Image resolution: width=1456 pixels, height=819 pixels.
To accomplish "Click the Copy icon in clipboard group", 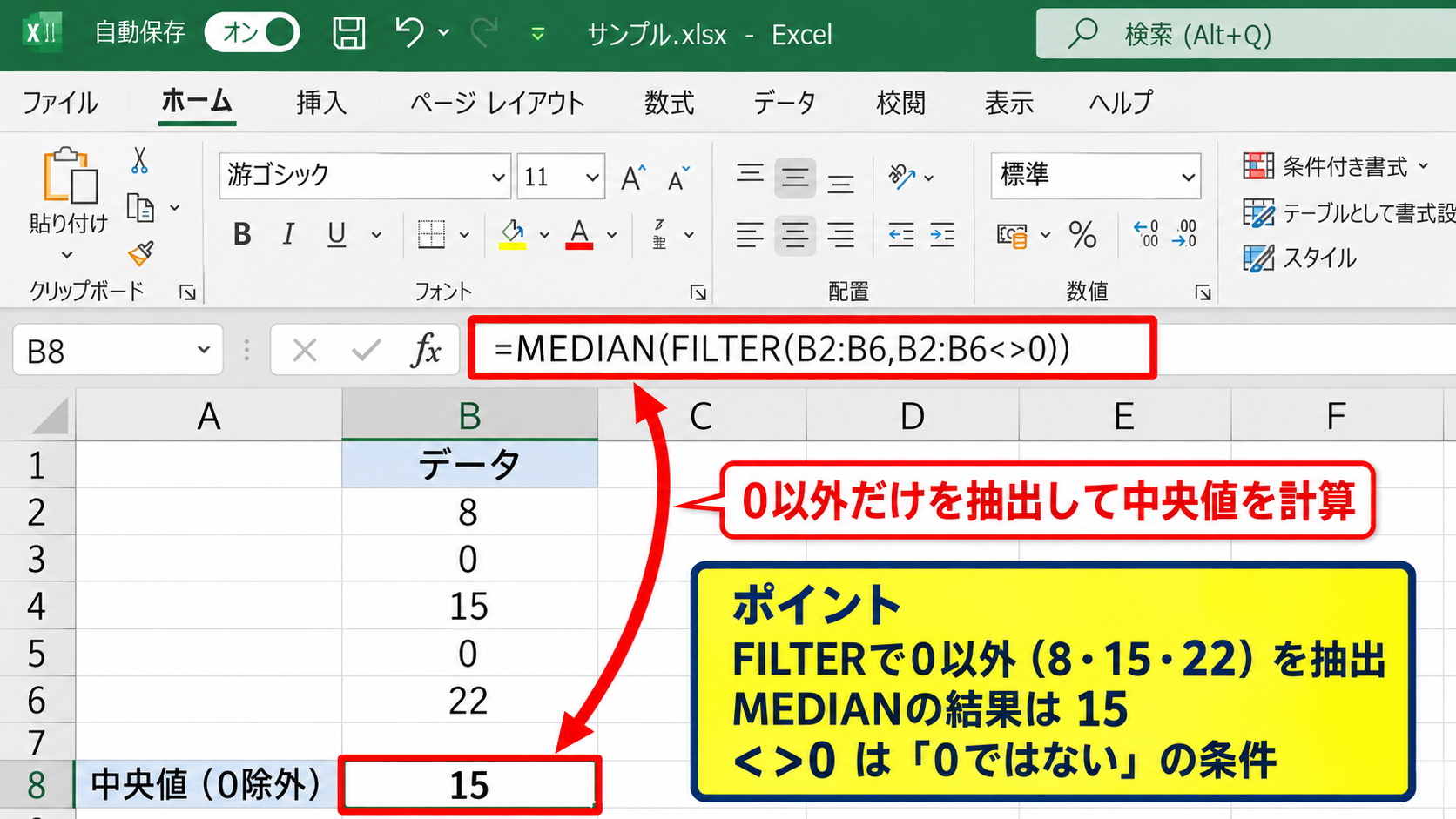I will [140, 208].
